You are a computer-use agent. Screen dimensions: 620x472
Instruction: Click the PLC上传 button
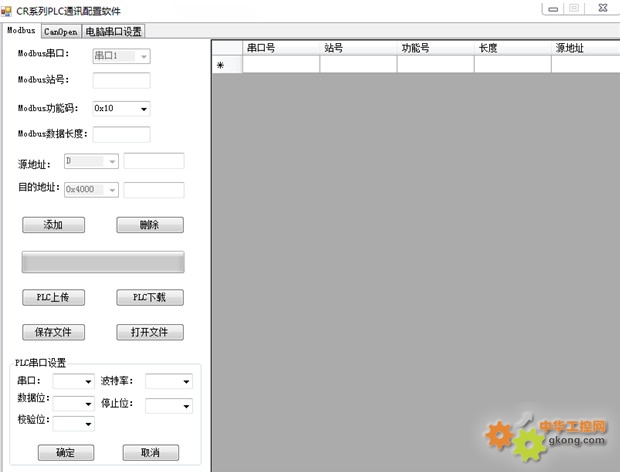[x=53, y=297]
